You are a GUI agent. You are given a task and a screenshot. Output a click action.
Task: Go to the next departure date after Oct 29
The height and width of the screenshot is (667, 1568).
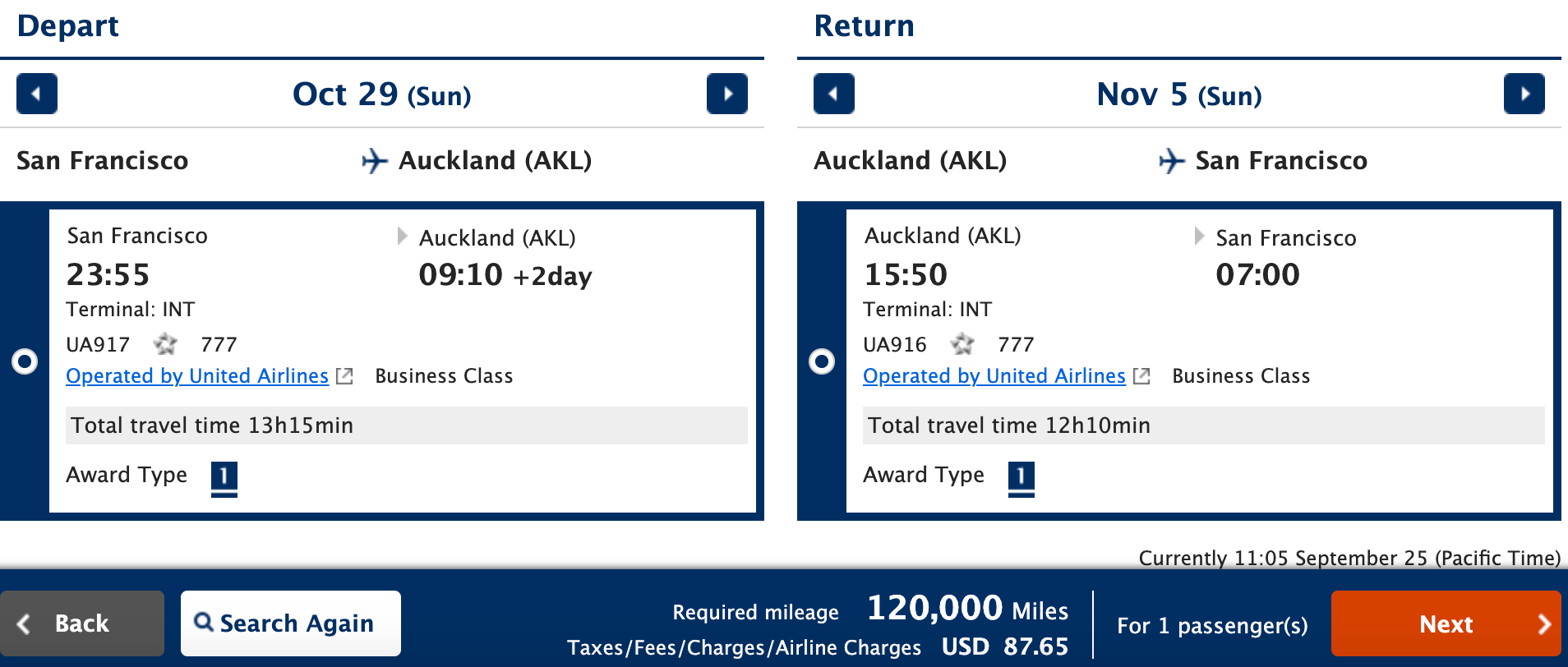point(726,94)
